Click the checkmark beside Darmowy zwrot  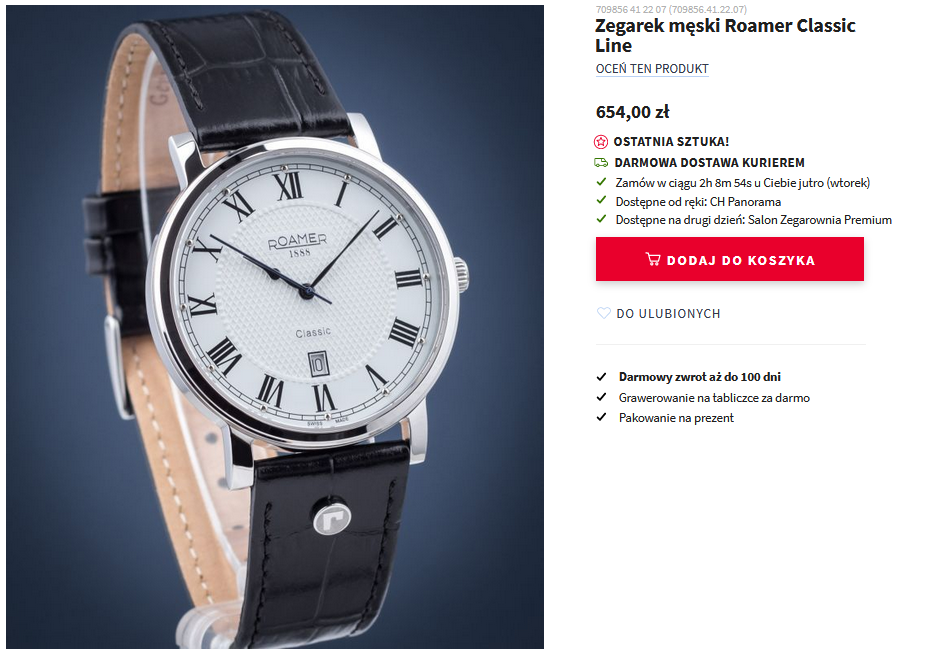[x=601, y=377]
